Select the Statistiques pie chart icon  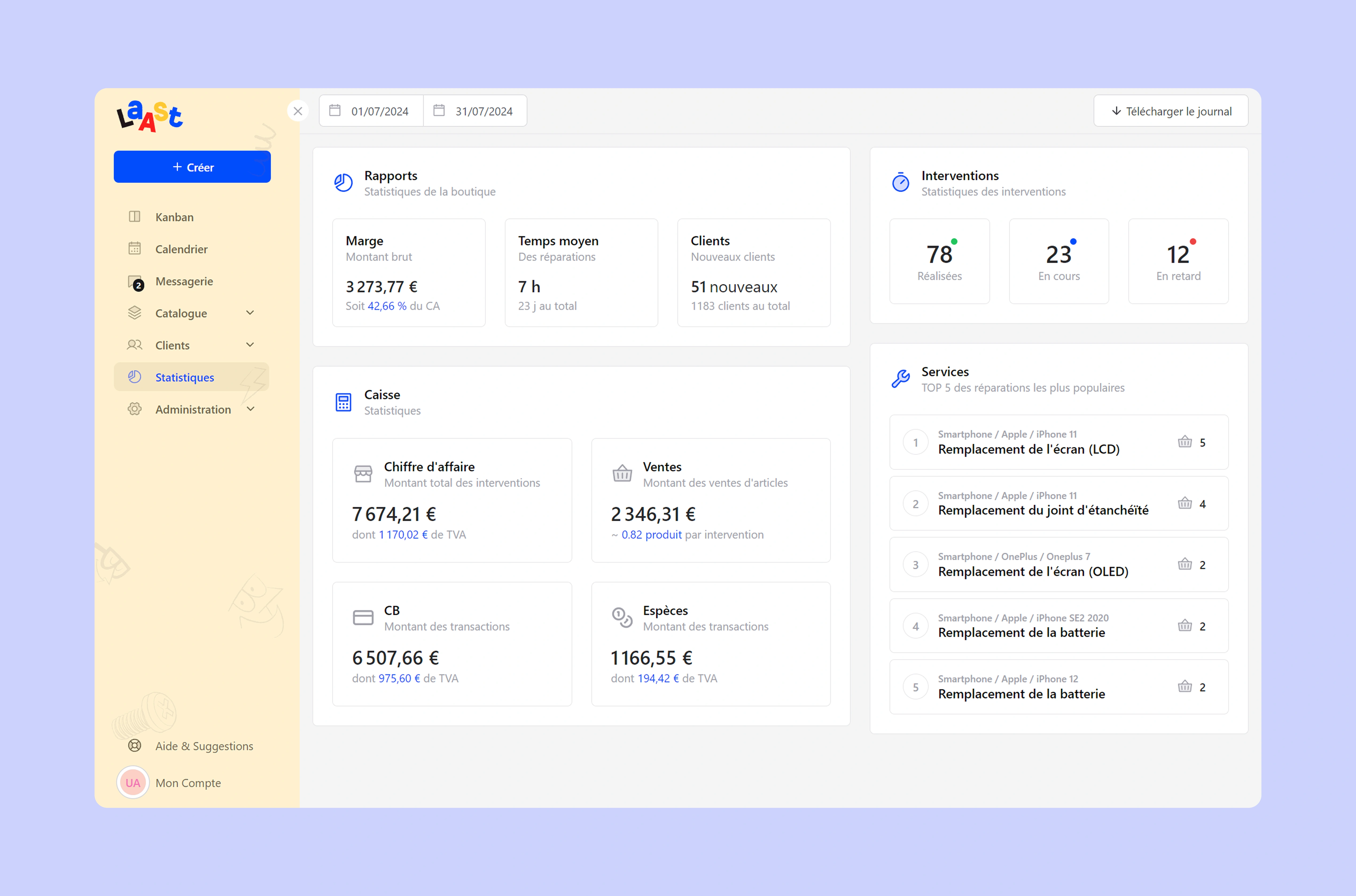pos(135,377)
